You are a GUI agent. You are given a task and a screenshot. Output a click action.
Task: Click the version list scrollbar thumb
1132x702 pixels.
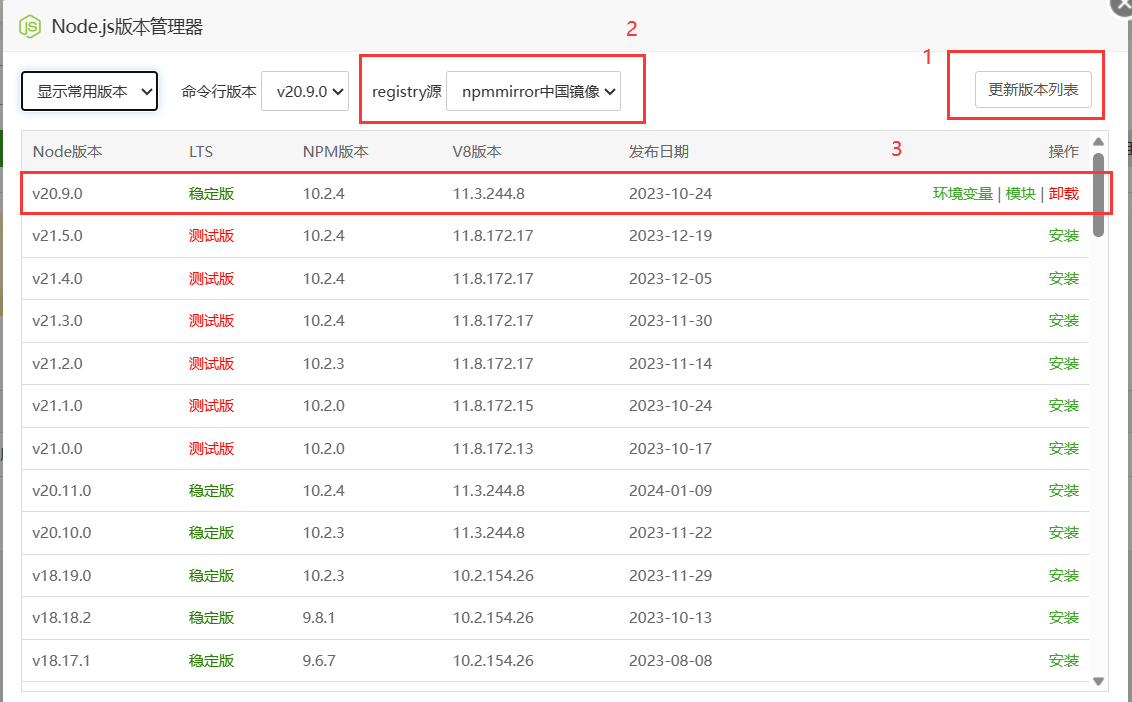1099,193
